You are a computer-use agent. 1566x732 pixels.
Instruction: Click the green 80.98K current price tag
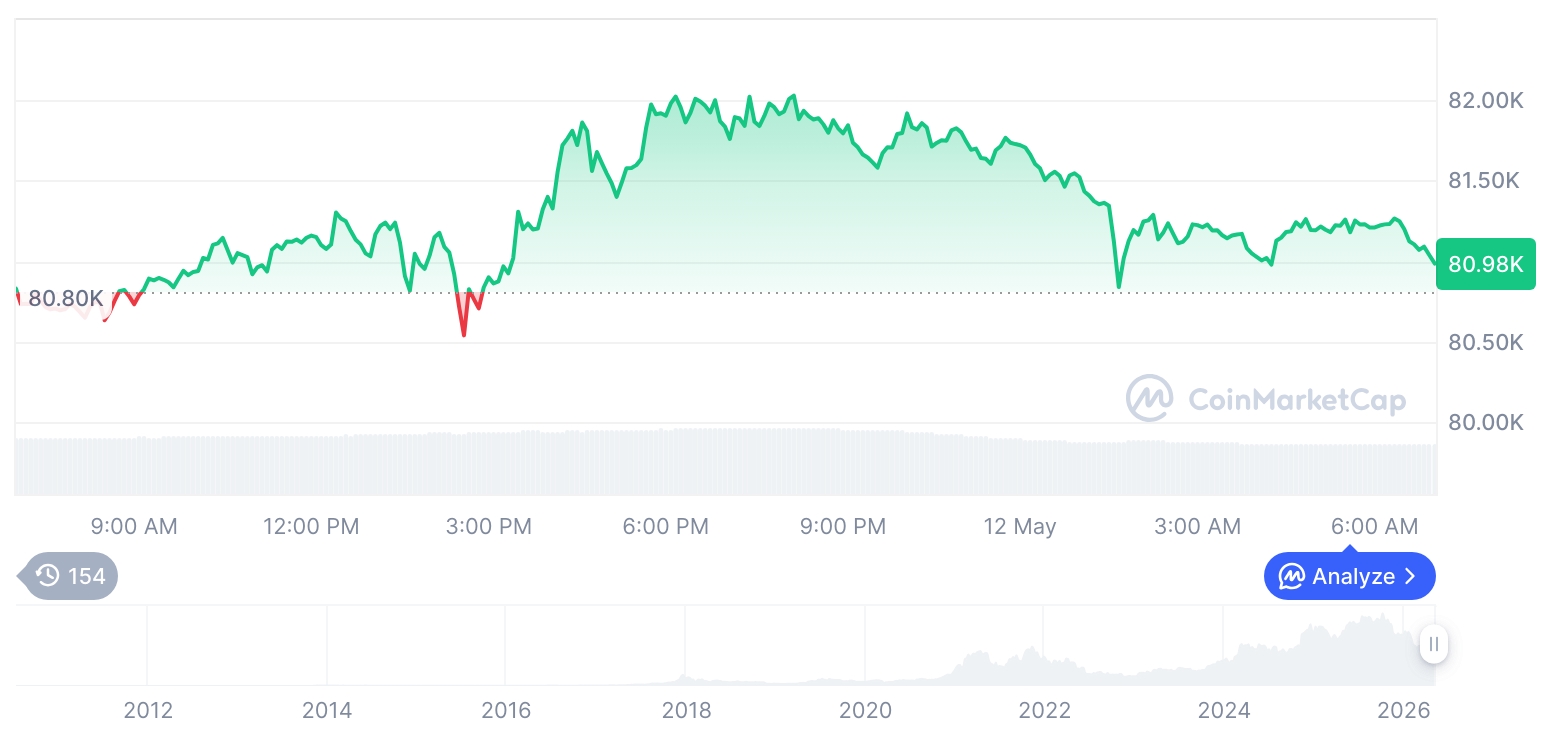click(1485, 264)
